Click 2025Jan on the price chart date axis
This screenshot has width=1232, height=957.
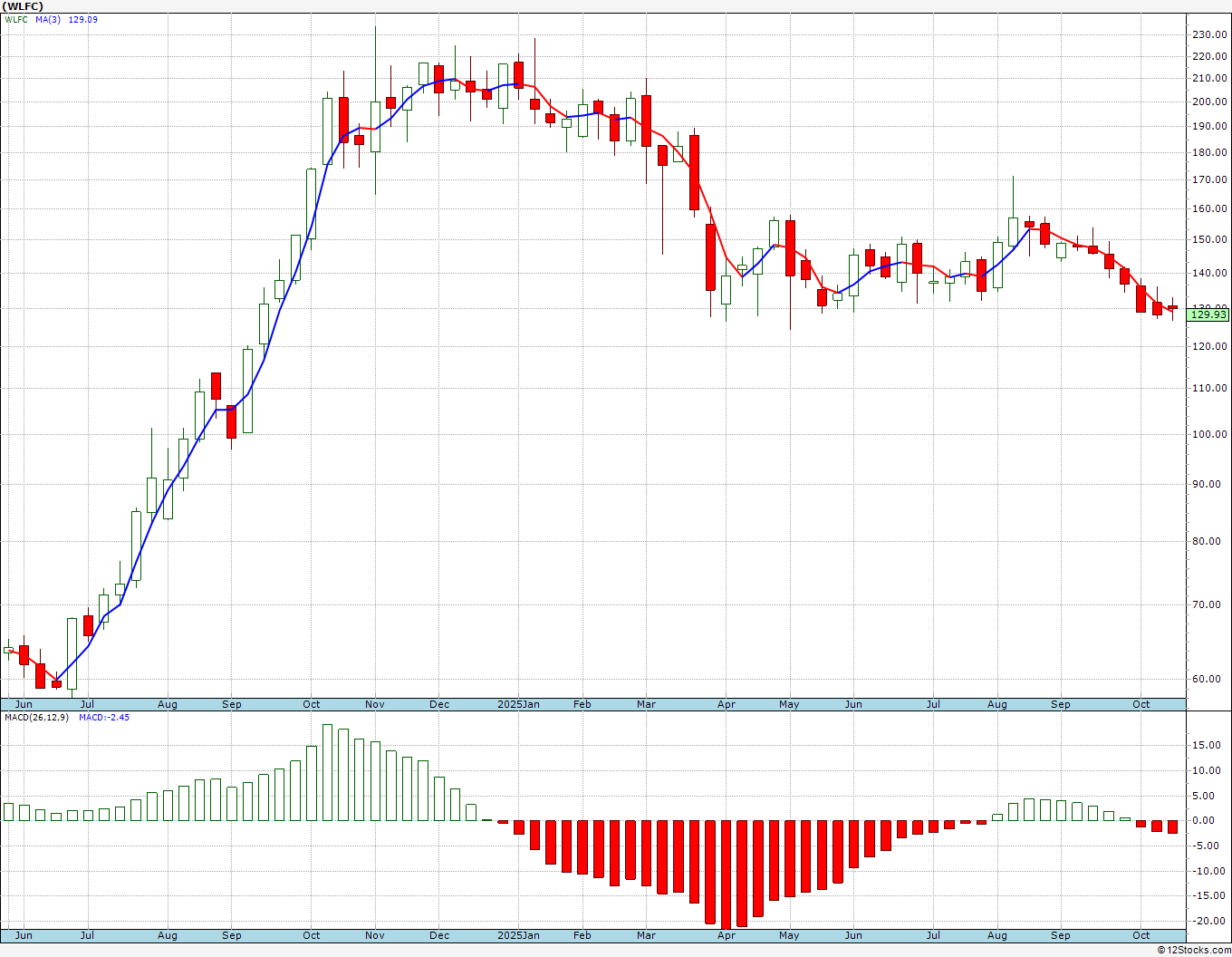click(x=519, y=704)
